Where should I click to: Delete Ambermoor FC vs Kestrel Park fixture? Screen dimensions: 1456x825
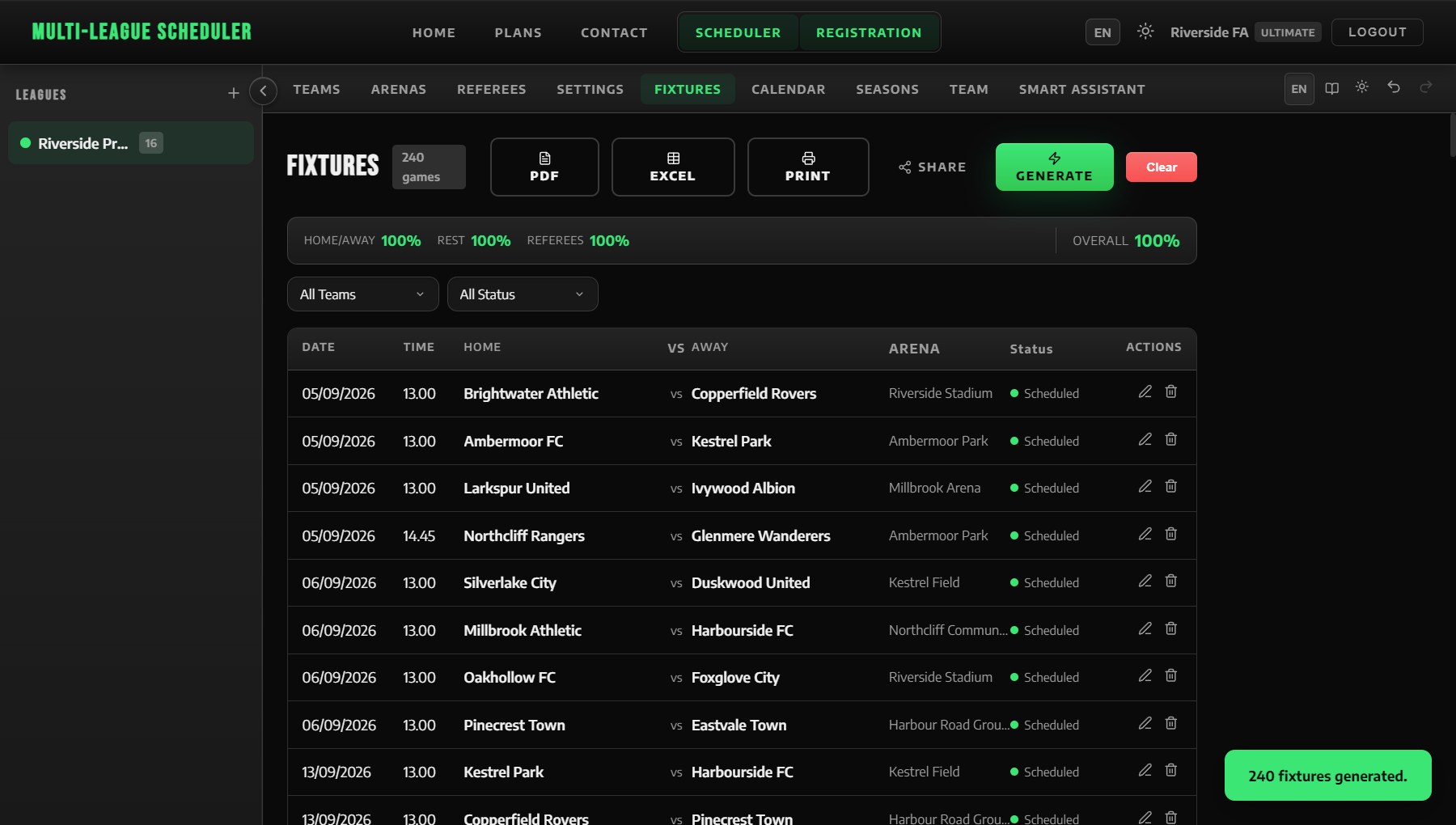click(x=1170, y=439)
